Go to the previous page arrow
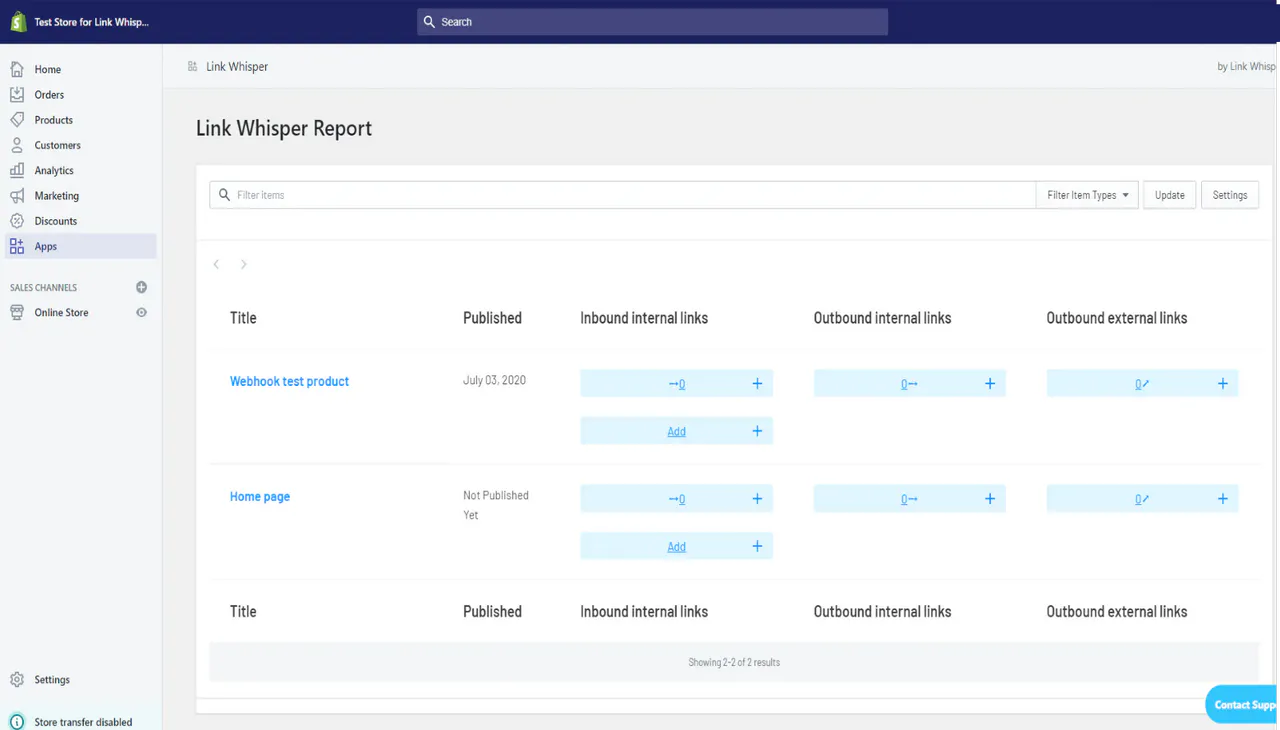The width and height of the screenshot is (1280, 730). pos(216,264)
